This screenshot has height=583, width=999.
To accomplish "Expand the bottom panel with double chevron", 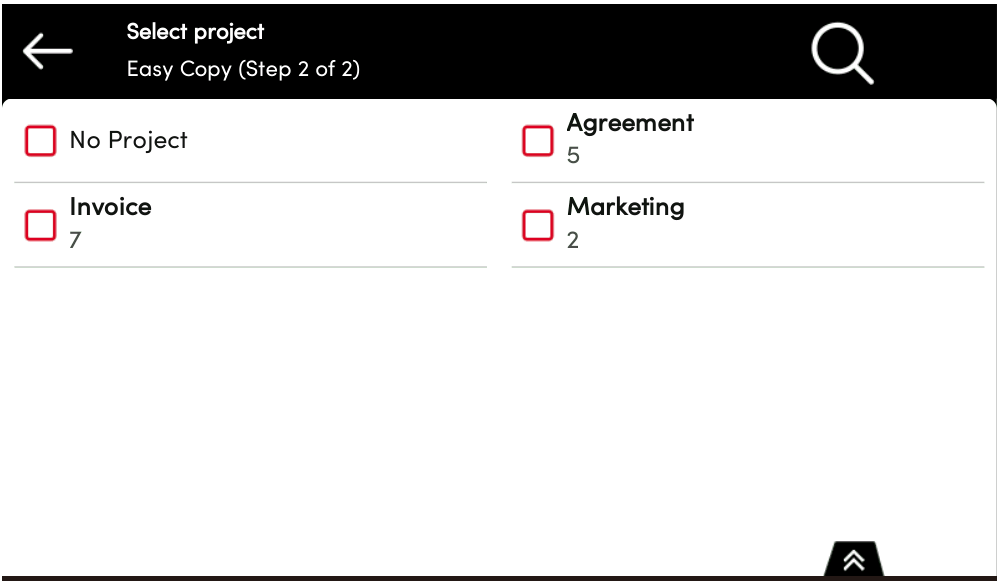I will 853,560.
